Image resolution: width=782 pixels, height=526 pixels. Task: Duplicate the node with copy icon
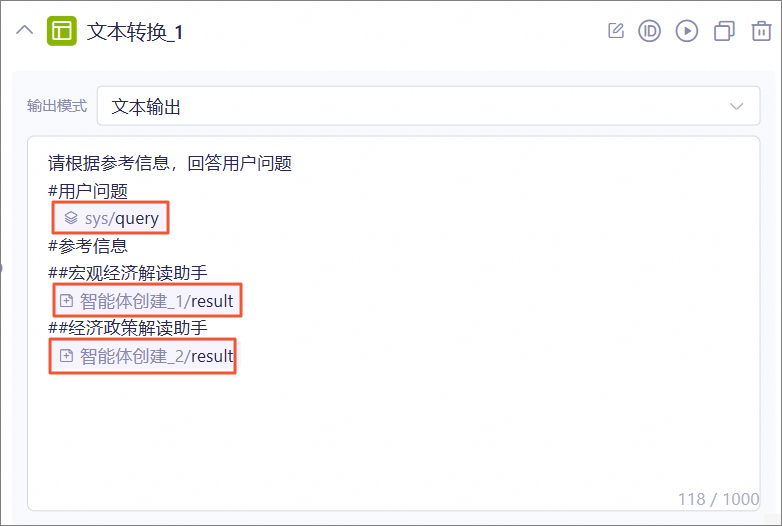724,31
